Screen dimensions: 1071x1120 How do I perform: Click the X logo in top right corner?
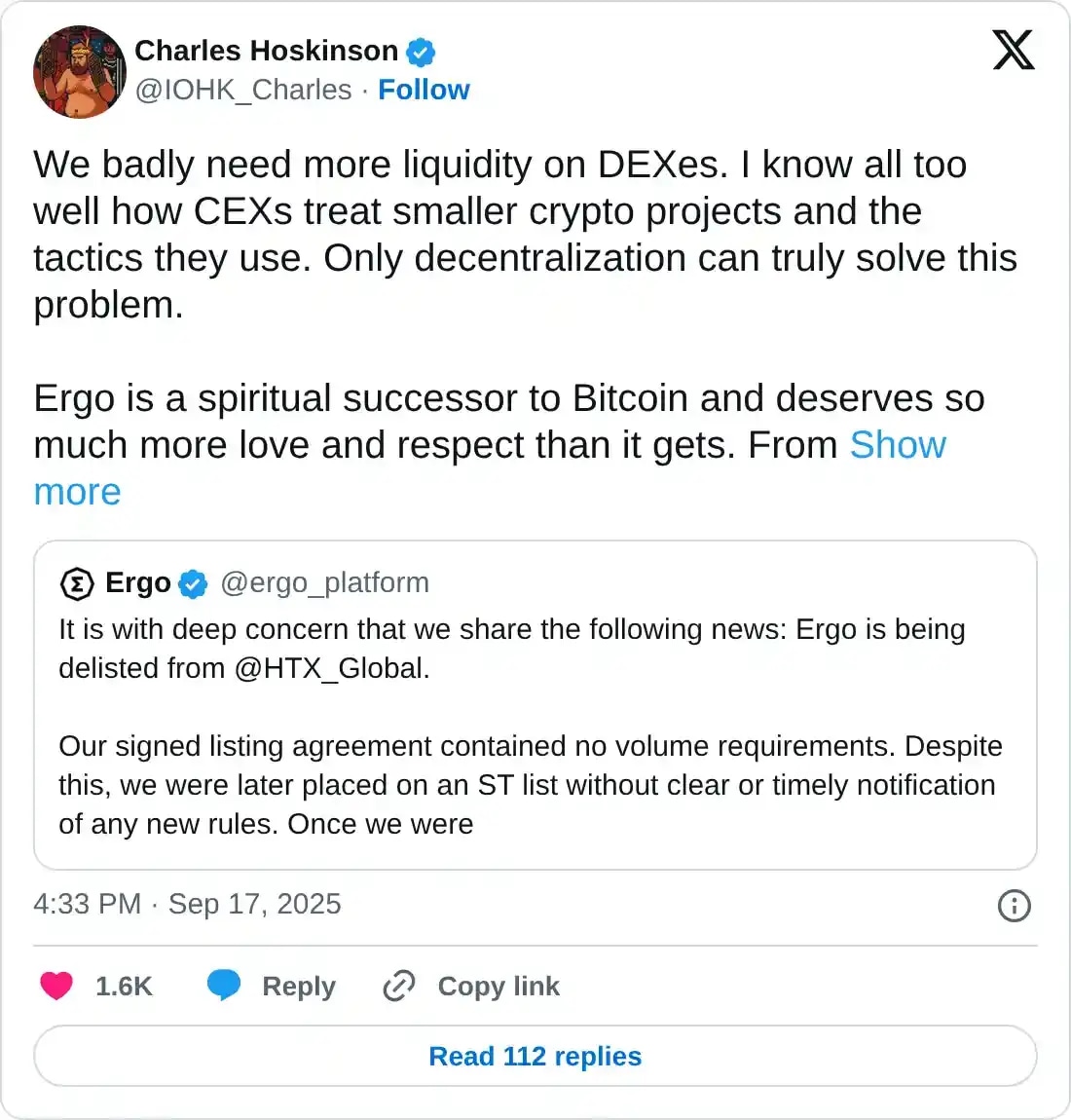click(1013, 50)
